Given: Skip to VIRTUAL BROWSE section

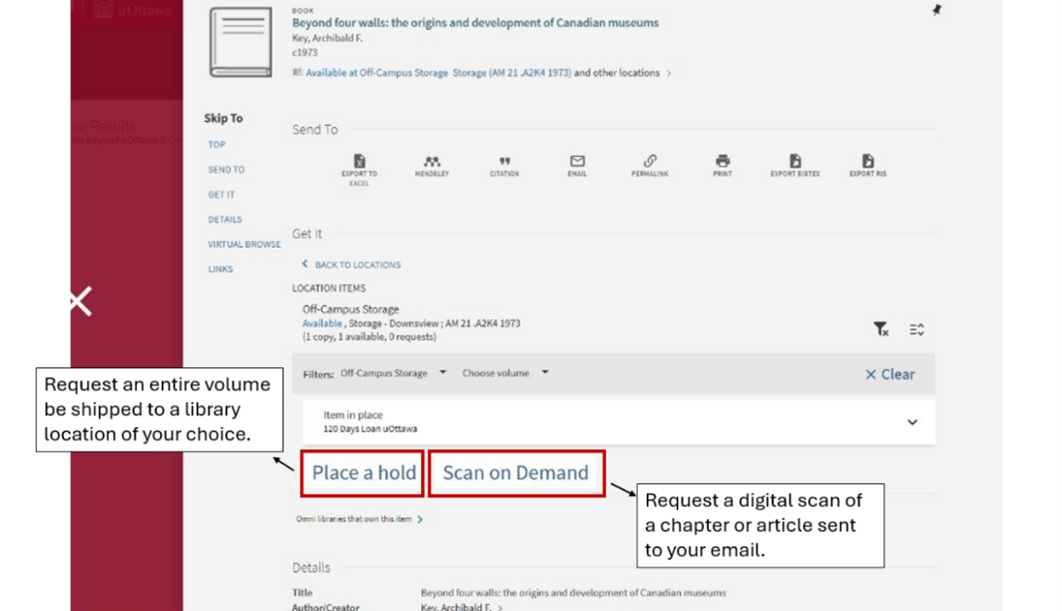Looking at the screenshot, I should coord(244,244).
